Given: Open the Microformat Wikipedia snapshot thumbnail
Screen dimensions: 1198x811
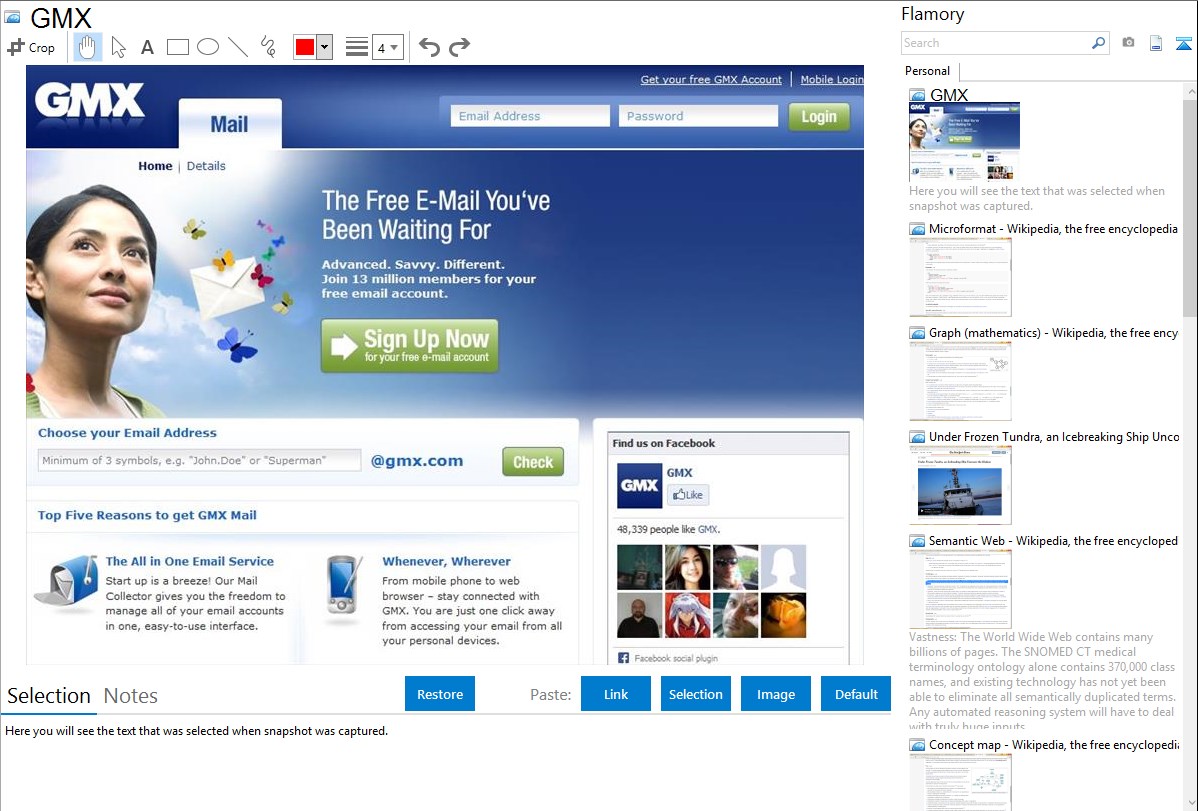Looking at the screenshot, I should tap(960, 277).
